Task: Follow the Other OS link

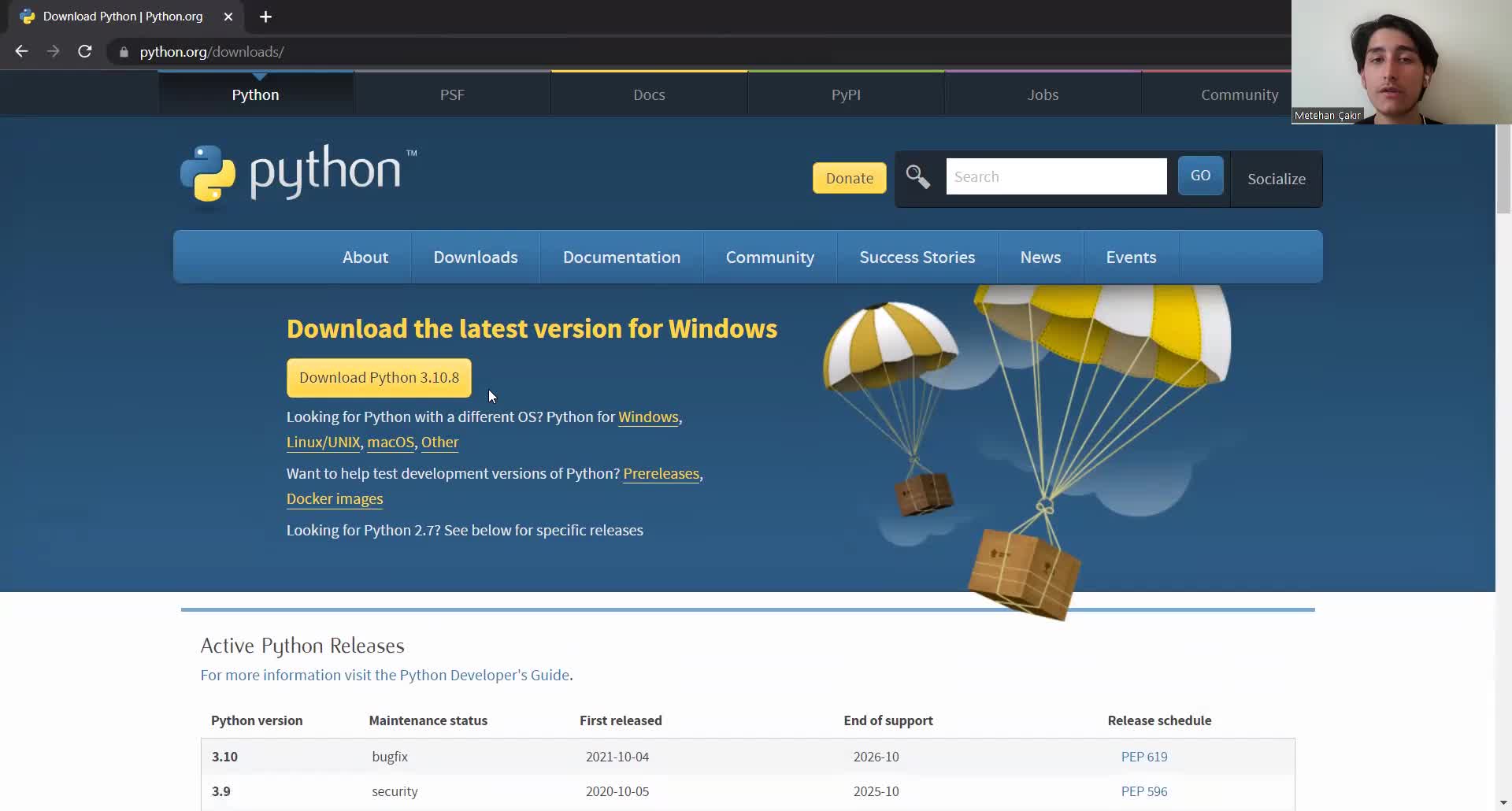Action: click(x=439, y=443)
